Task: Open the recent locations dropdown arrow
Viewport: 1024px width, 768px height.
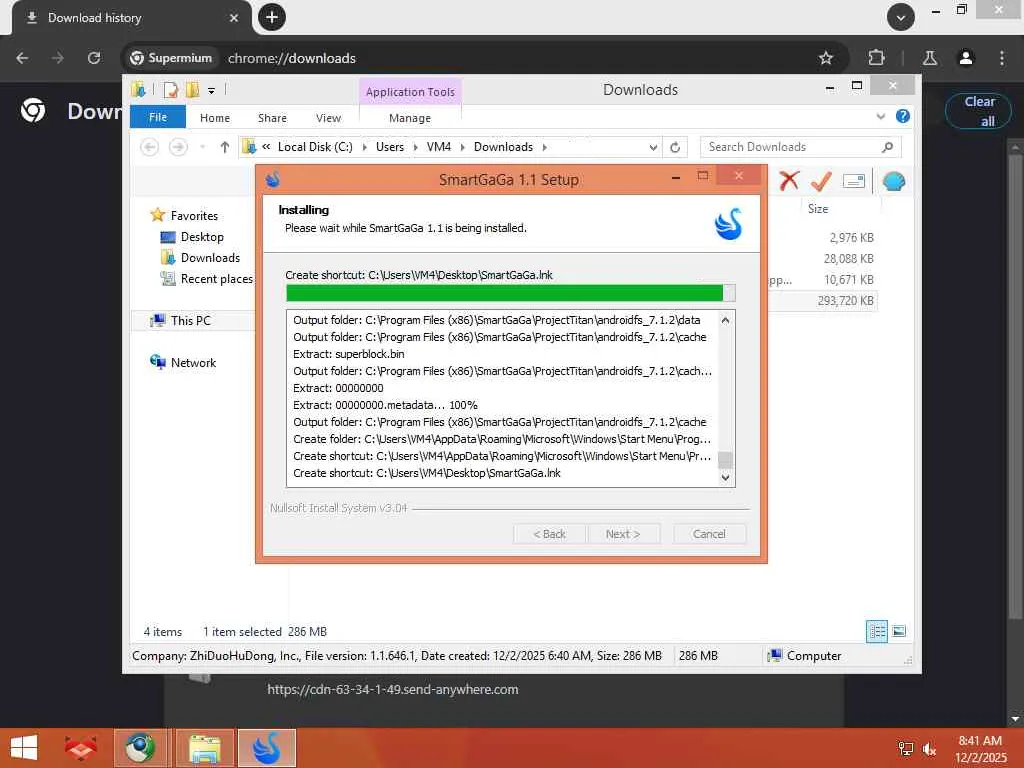Action: (203, 147)
